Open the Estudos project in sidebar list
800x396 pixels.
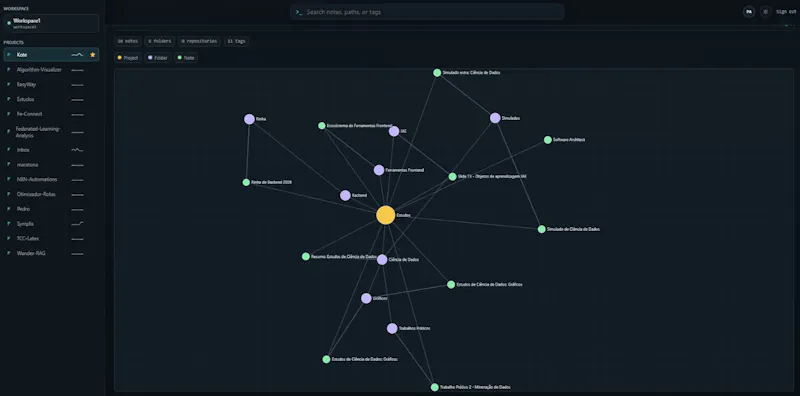pos(51,99)
